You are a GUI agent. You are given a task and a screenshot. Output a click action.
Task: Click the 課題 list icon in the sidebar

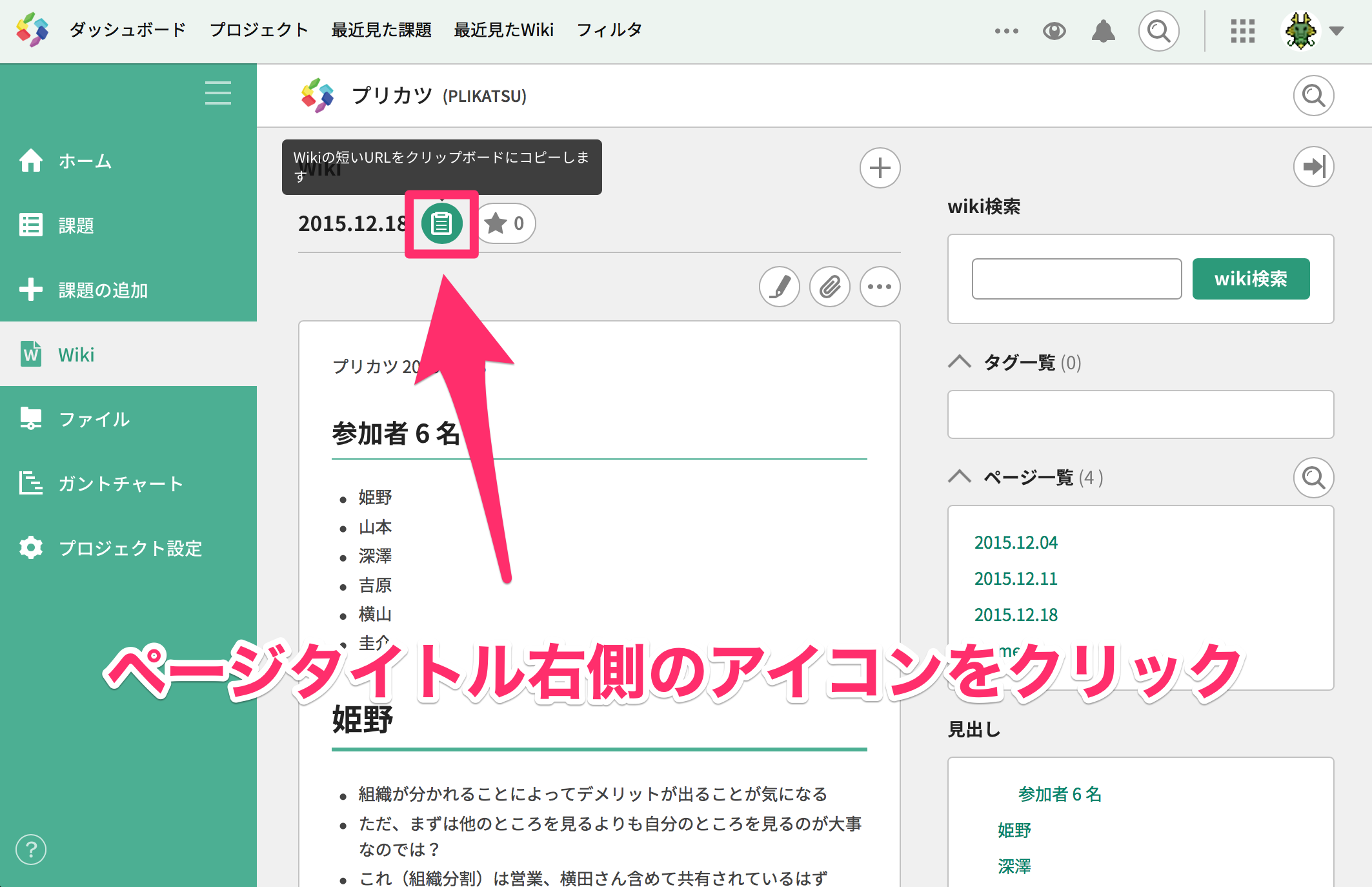(x=31, y=225)
